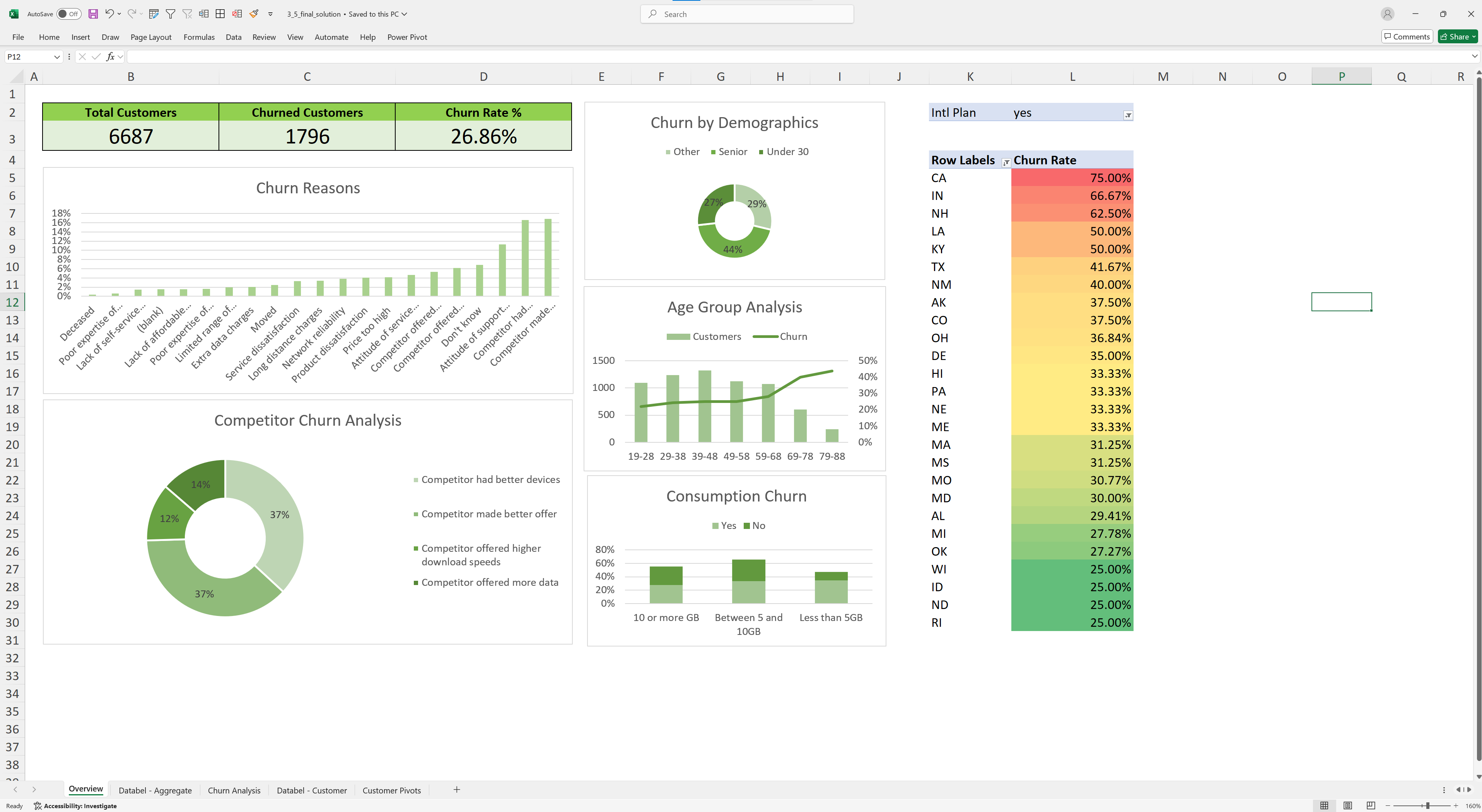1482x812 pixels.
Task: Switch to Page Break Preview icon
Action: point(1371,806)
